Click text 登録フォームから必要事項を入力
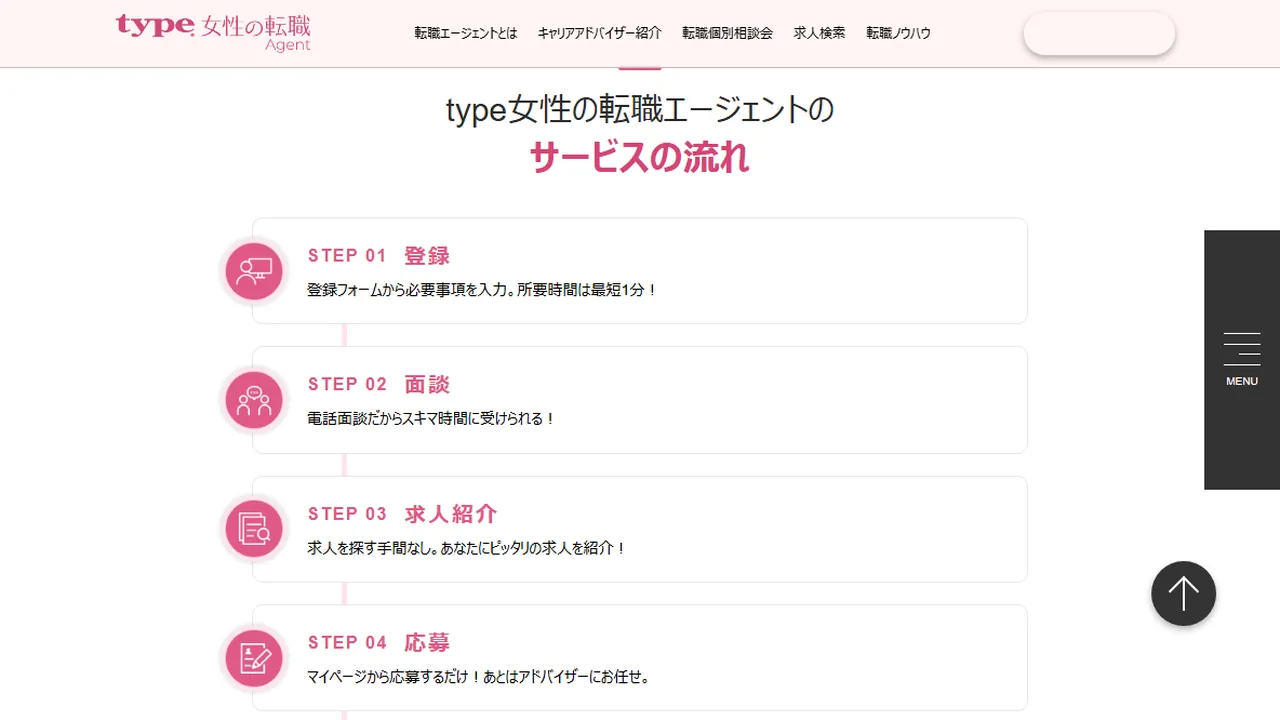The width and height of the screenshot is (1280, 720). click(x=406, y=290)
